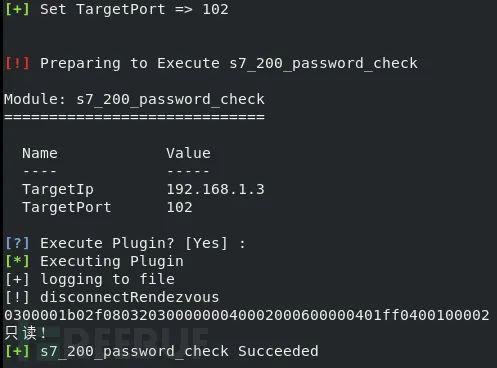Click the blue [?] Execute Plugin marker
This screenshot has height=368, width=497.
(18, 243)
